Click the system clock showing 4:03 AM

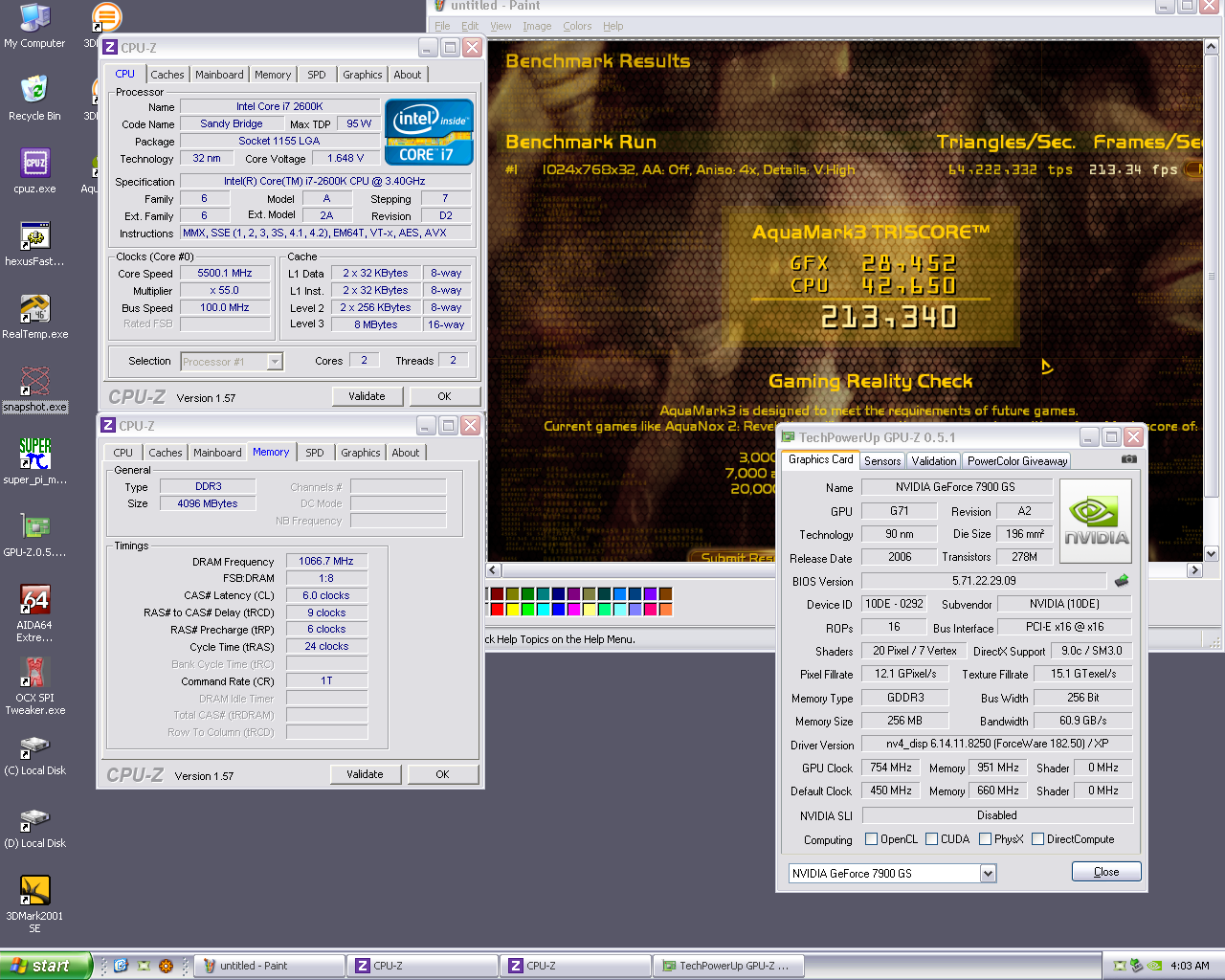(1190, 966)
